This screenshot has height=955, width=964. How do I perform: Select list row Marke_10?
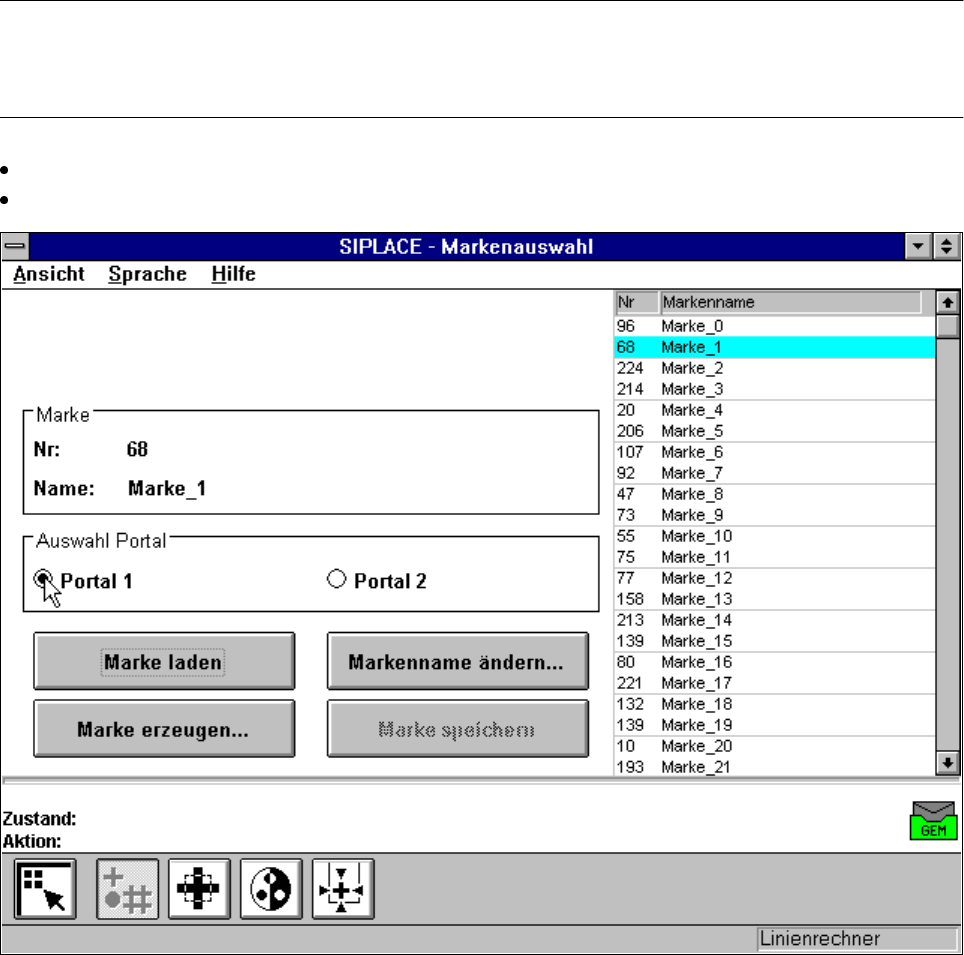775,536
